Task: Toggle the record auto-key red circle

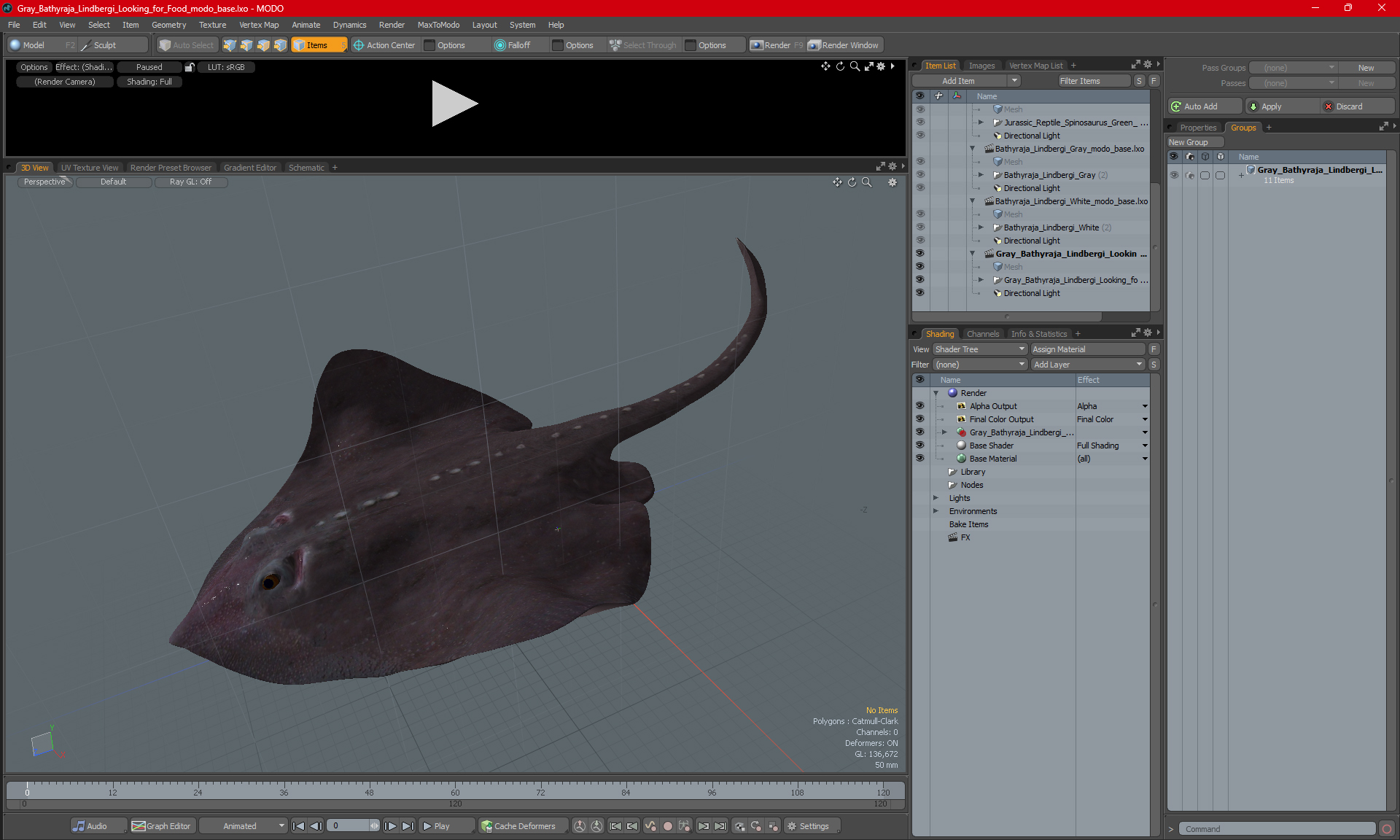Action: 667,826
